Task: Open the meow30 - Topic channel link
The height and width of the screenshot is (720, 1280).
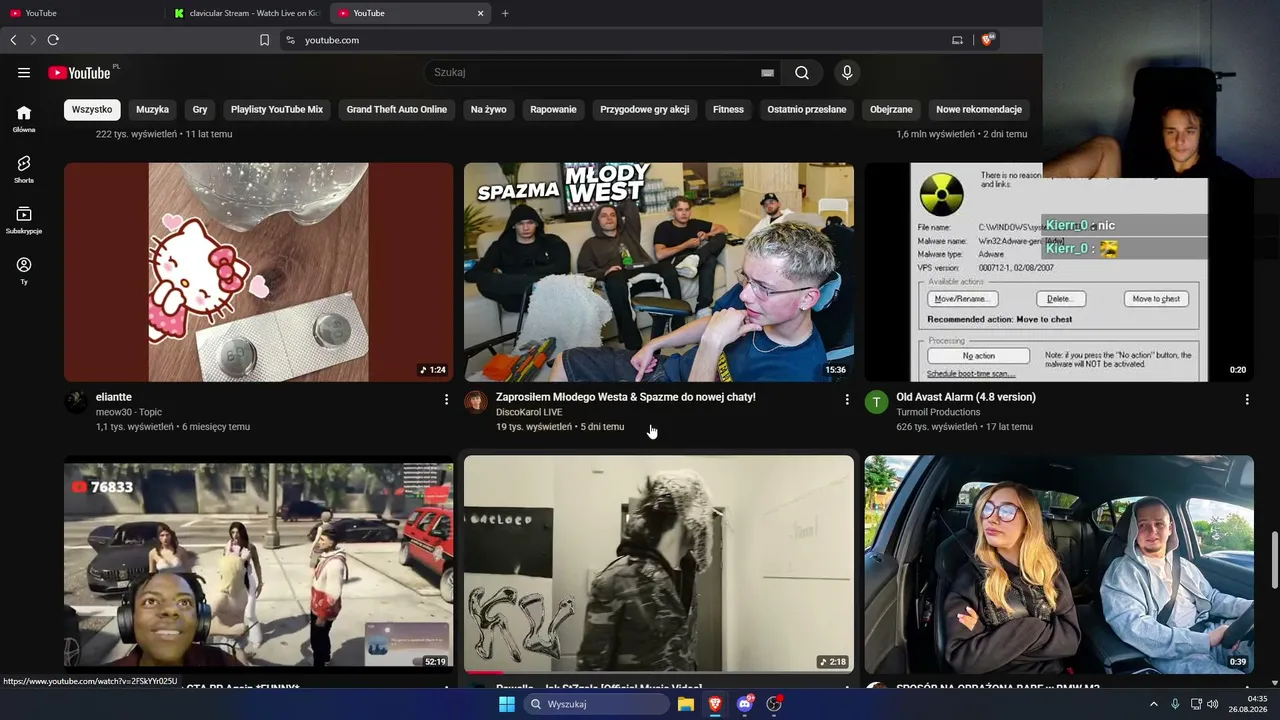Action: [x=129, y=412]
